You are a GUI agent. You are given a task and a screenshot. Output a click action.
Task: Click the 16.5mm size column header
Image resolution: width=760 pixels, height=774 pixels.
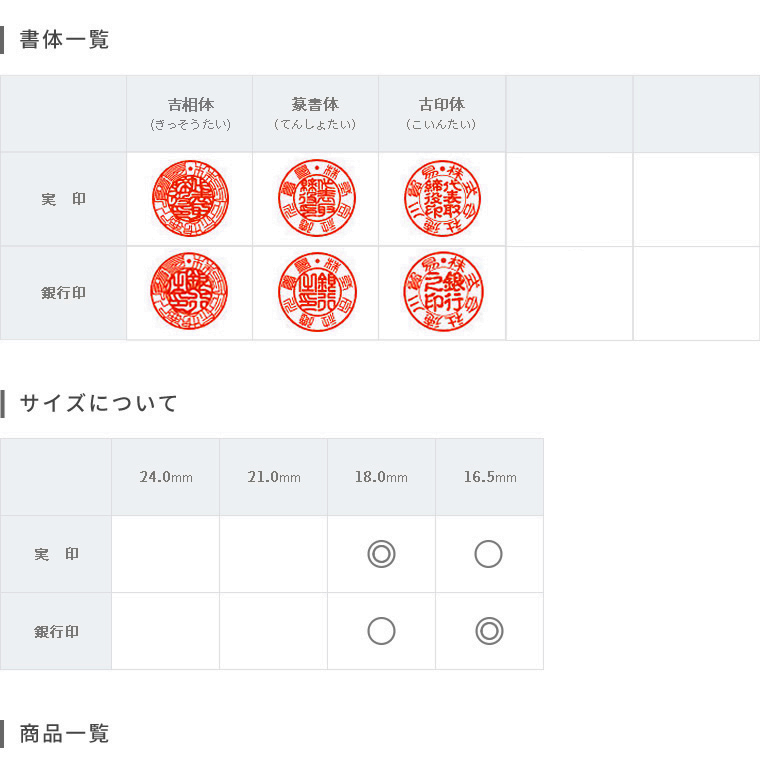coord(490,477)
